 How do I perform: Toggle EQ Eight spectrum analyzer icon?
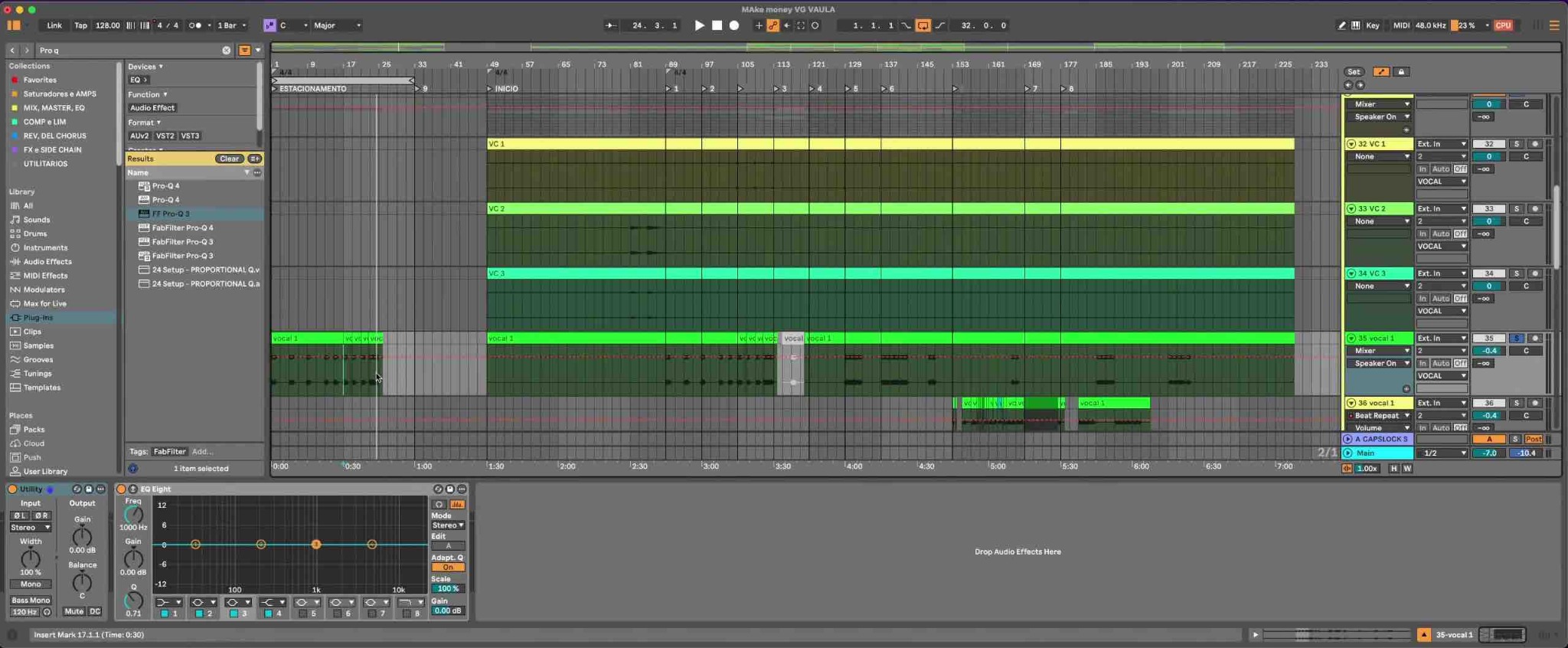[x=458, y=505]
